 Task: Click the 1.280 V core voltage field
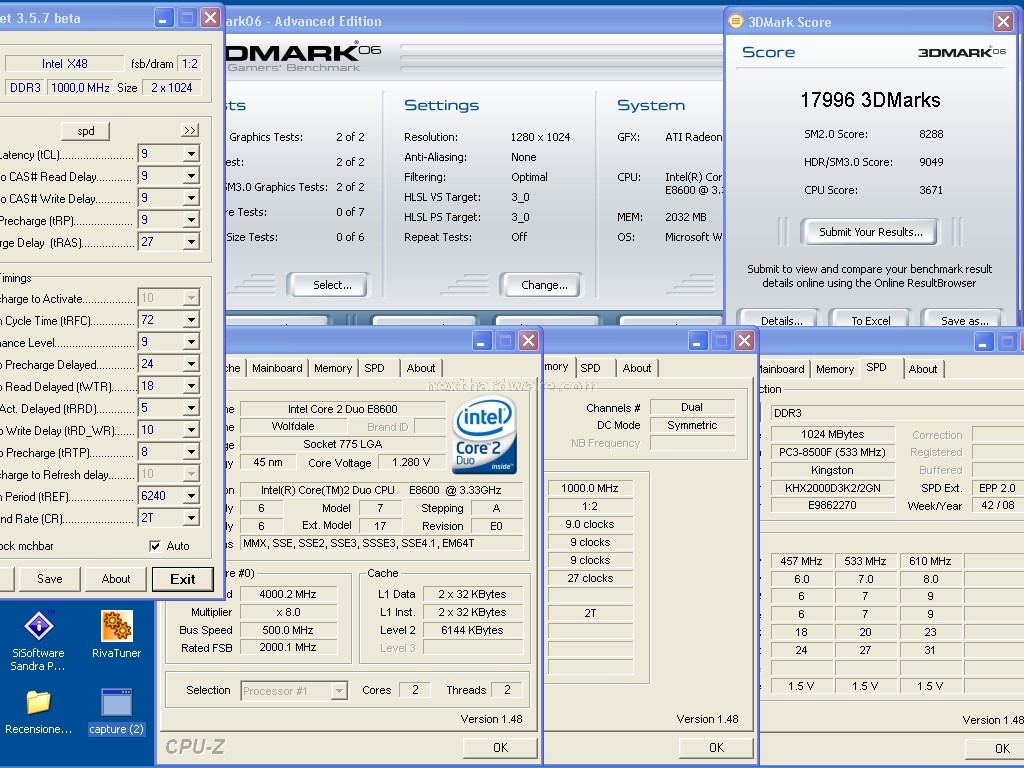[411, 462]
